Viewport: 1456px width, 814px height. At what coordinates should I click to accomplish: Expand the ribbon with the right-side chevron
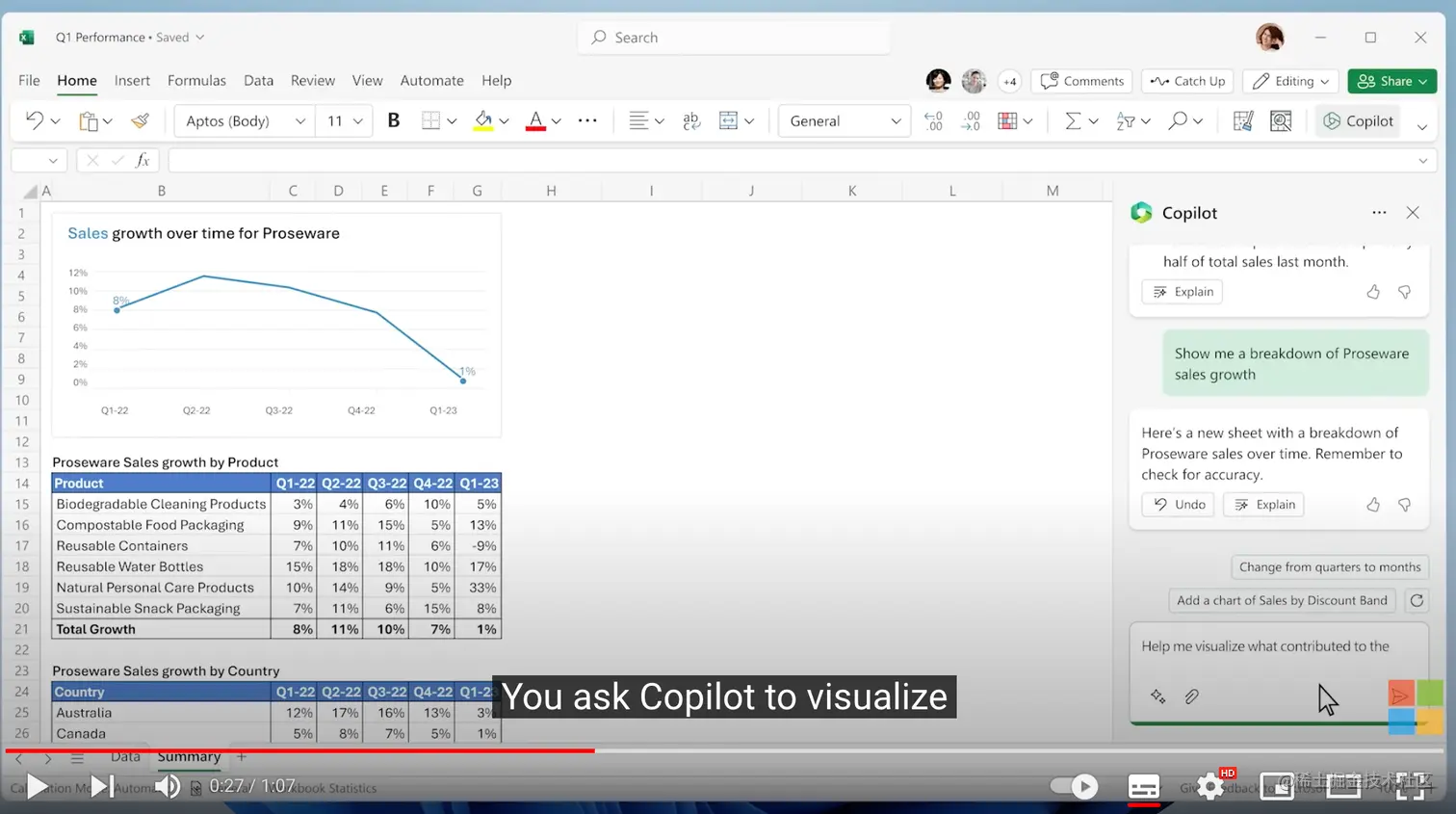(1422, 127)
